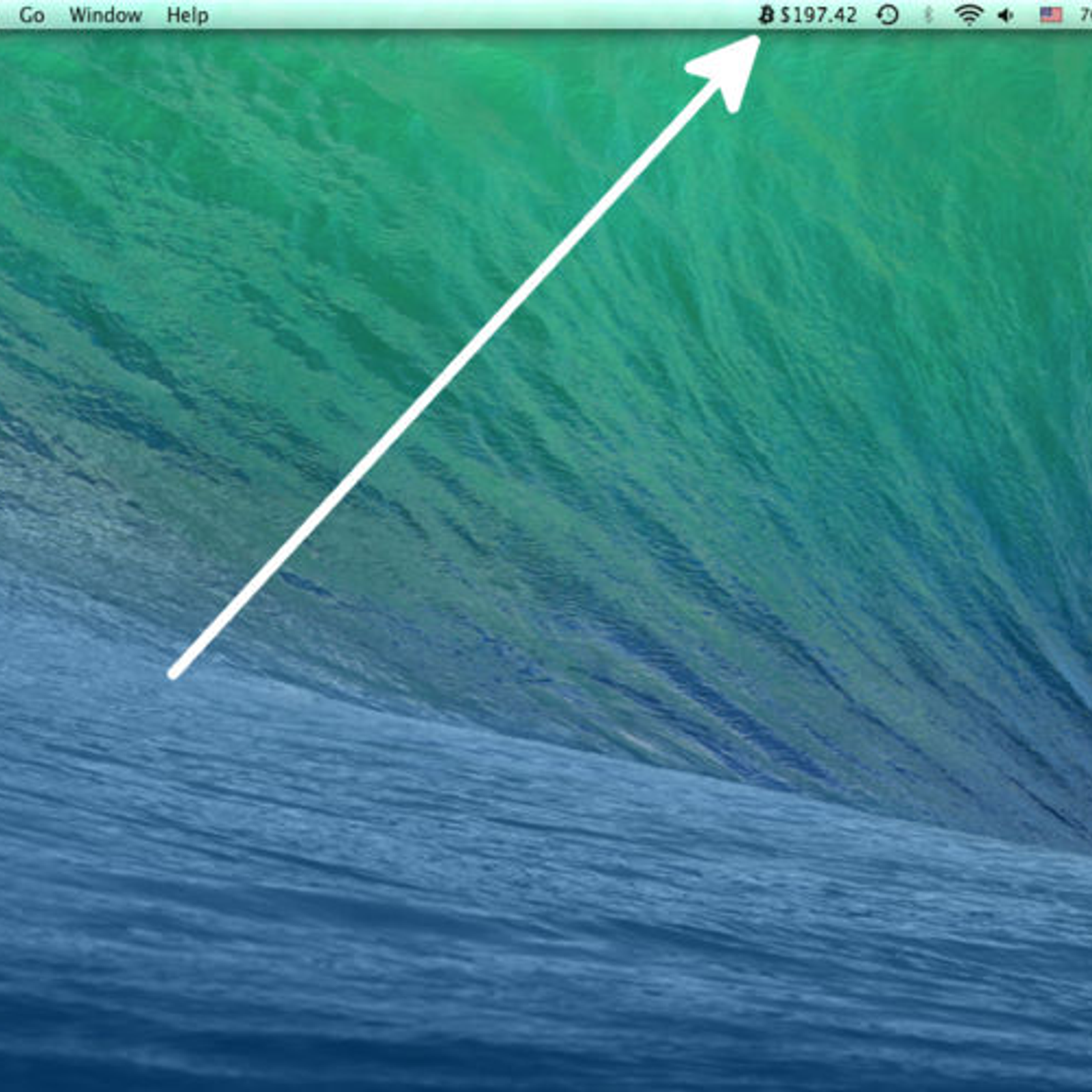Open the volume control icon

coord(1005,15)
